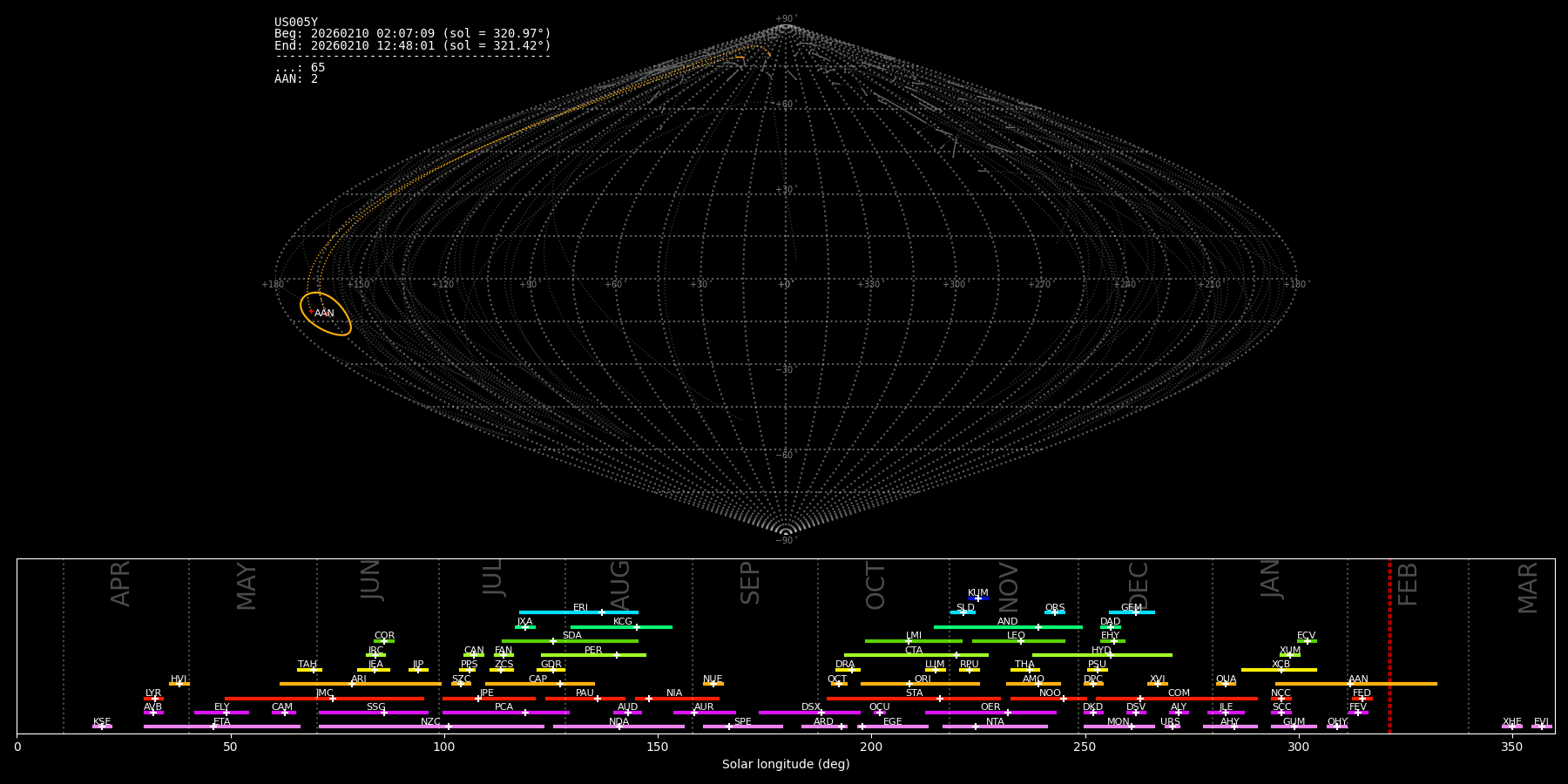This screenshot has height=784, width=1568.
Task: Click the peak marker on the CTA bar
Action: (x=956, y=655)
